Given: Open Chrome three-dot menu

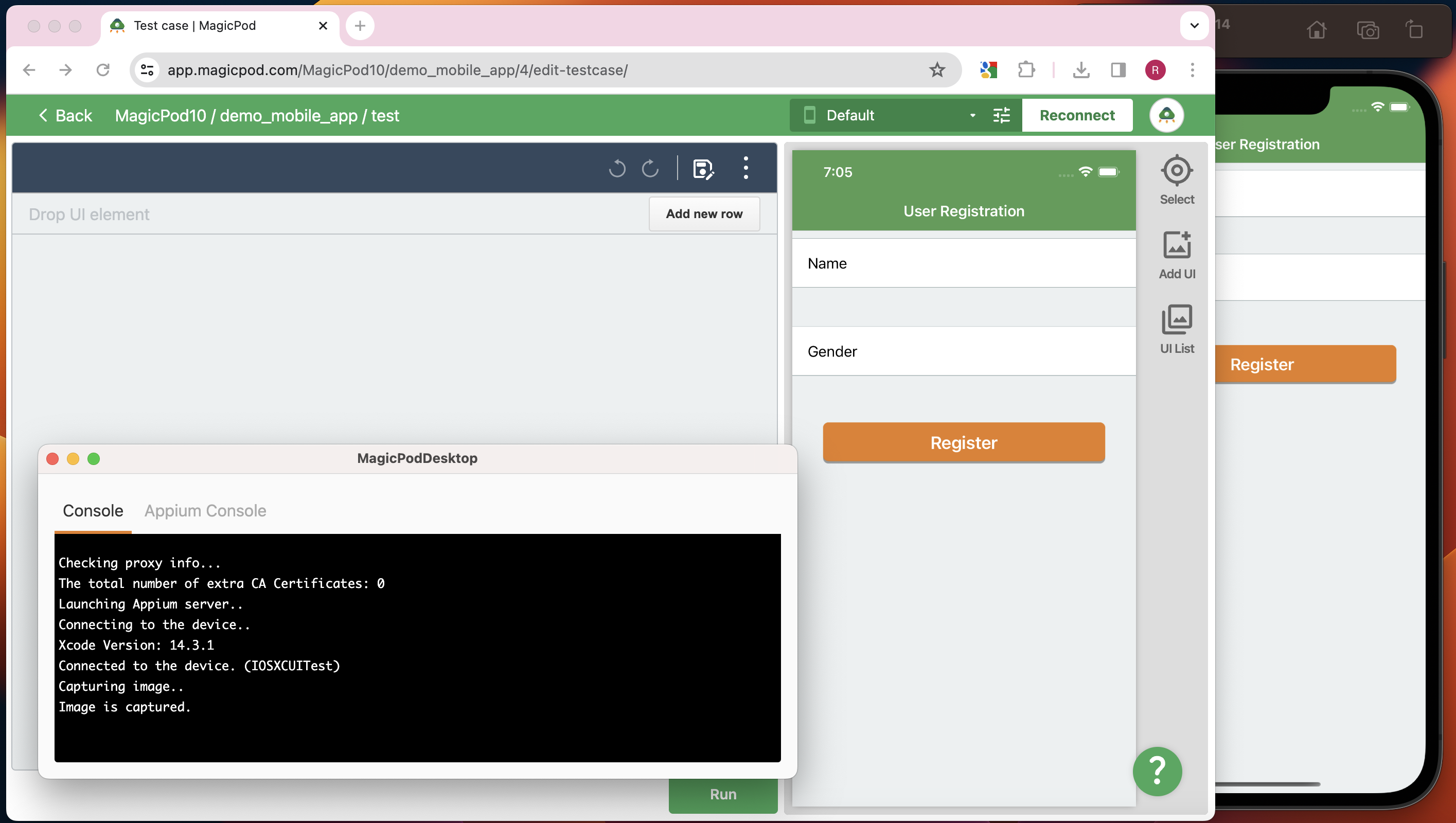Looking at the screenshot, I should click(x=1193, y=69).
